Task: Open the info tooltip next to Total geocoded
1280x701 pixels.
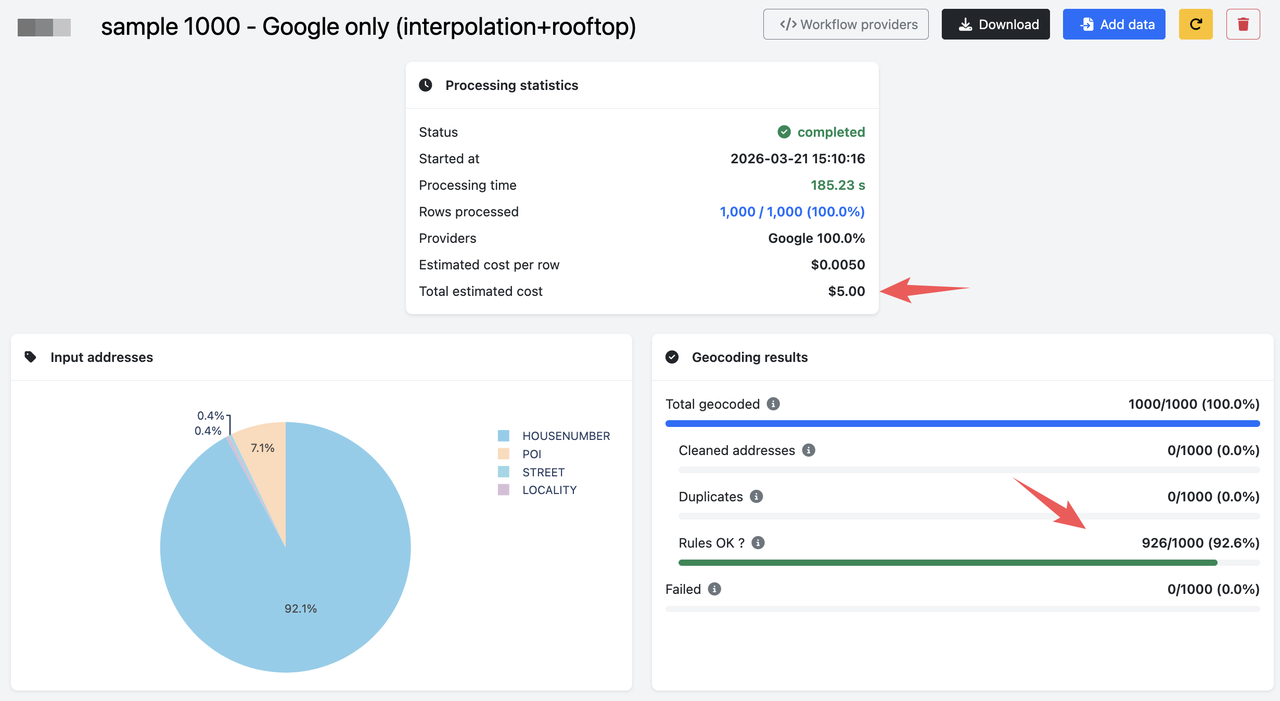Action: pos(772,404)
